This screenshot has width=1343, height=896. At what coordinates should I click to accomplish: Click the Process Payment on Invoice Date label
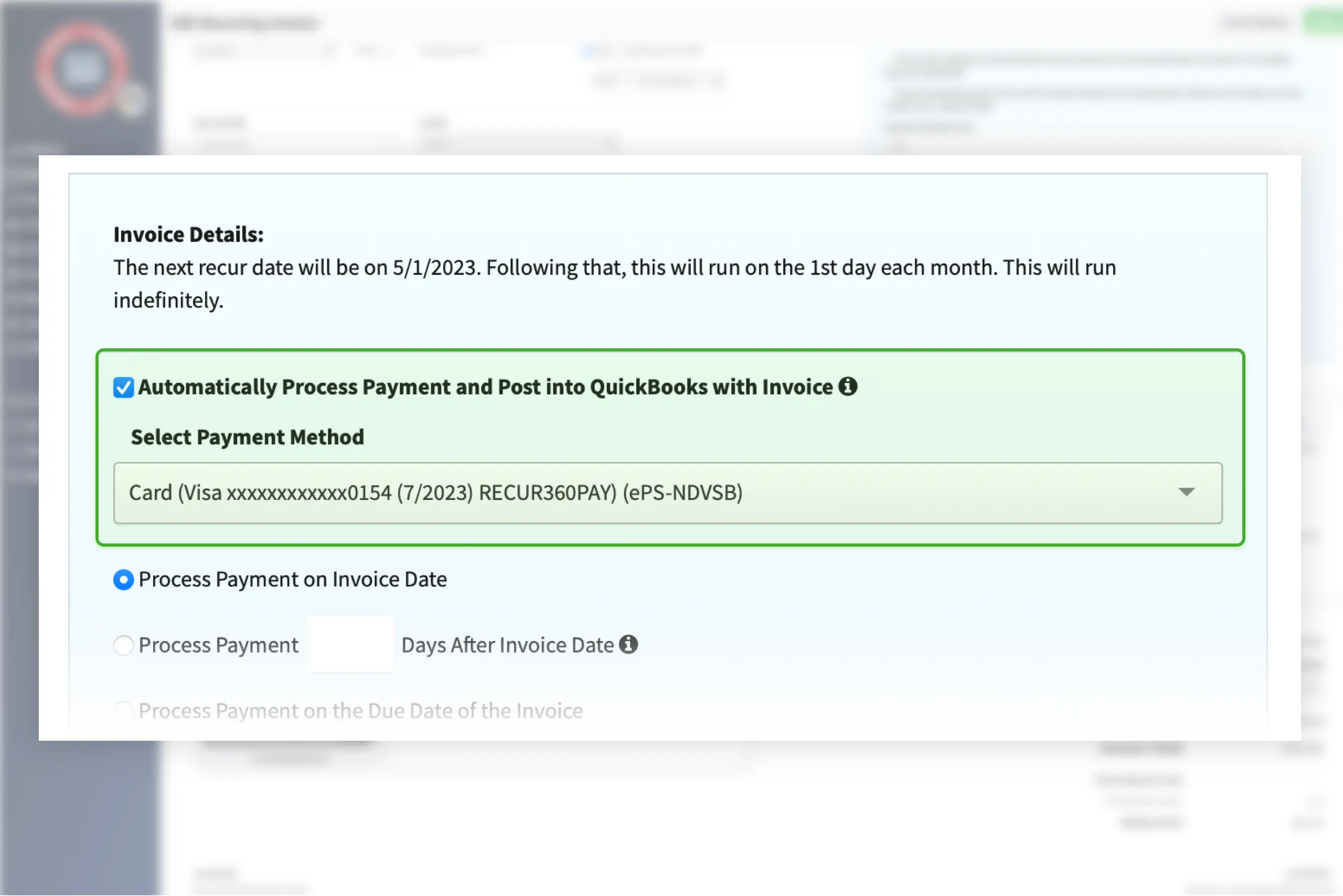point(293,580)
